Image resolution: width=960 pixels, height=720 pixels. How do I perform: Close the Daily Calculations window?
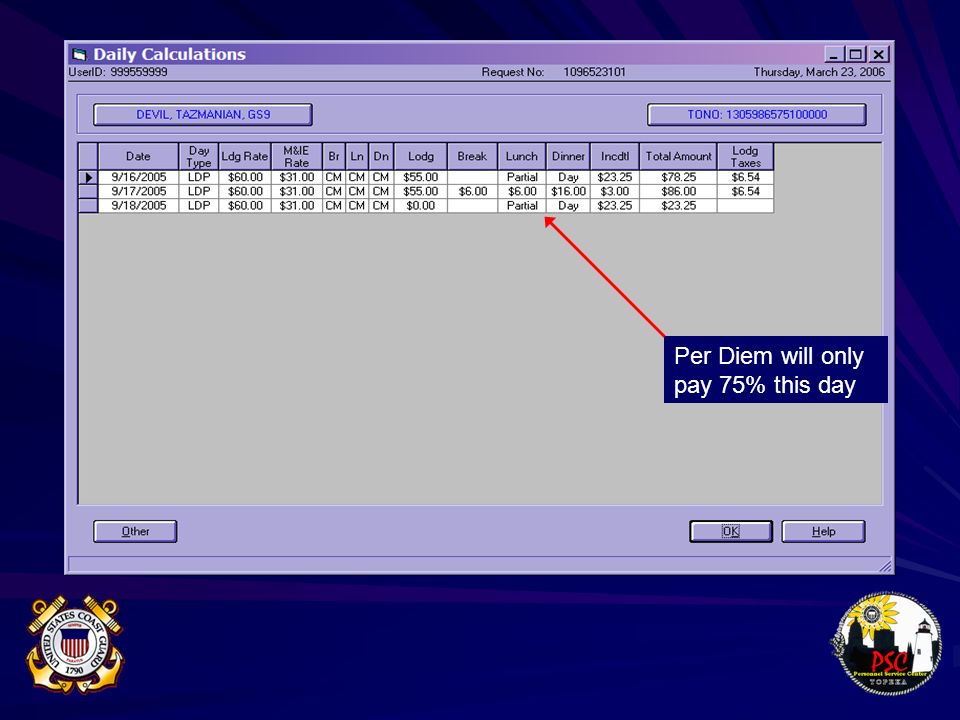878,54
